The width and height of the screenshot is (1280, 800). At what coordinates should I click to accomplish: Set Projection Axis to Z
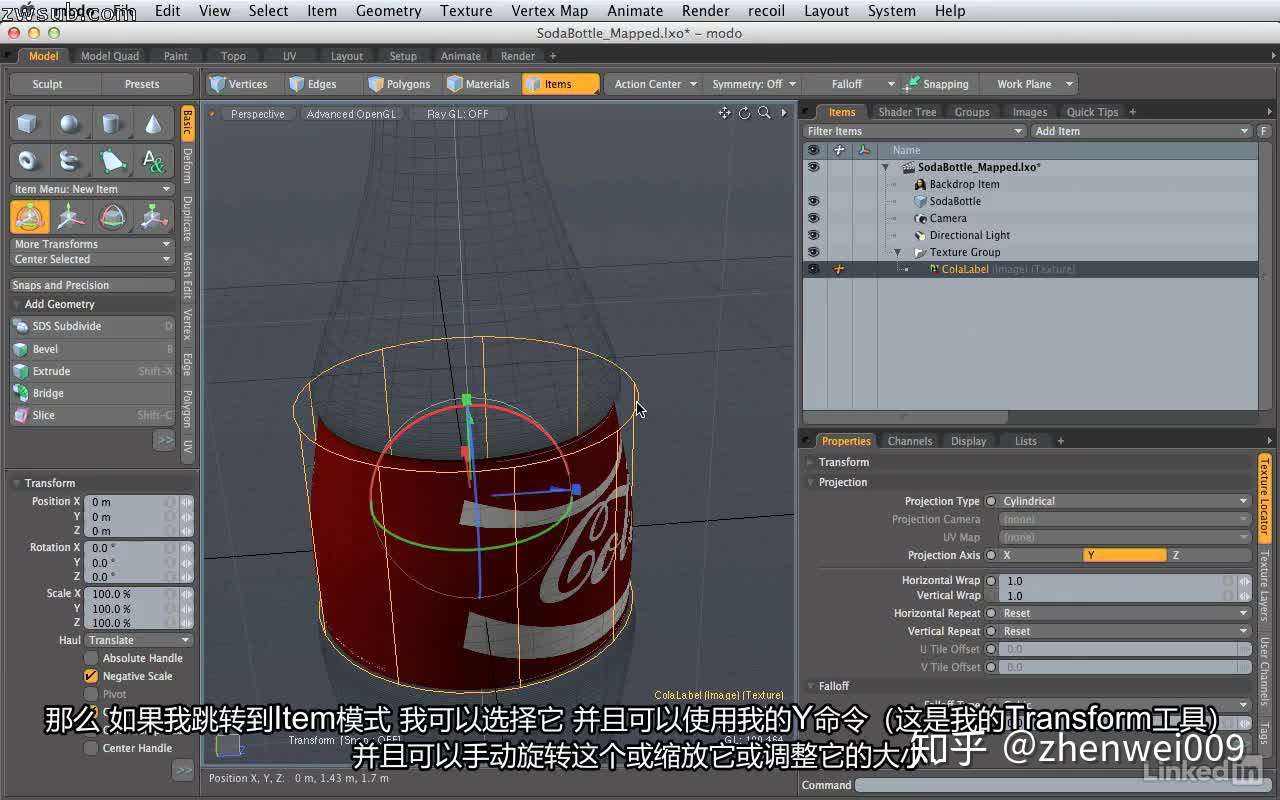pos(1210,555)
